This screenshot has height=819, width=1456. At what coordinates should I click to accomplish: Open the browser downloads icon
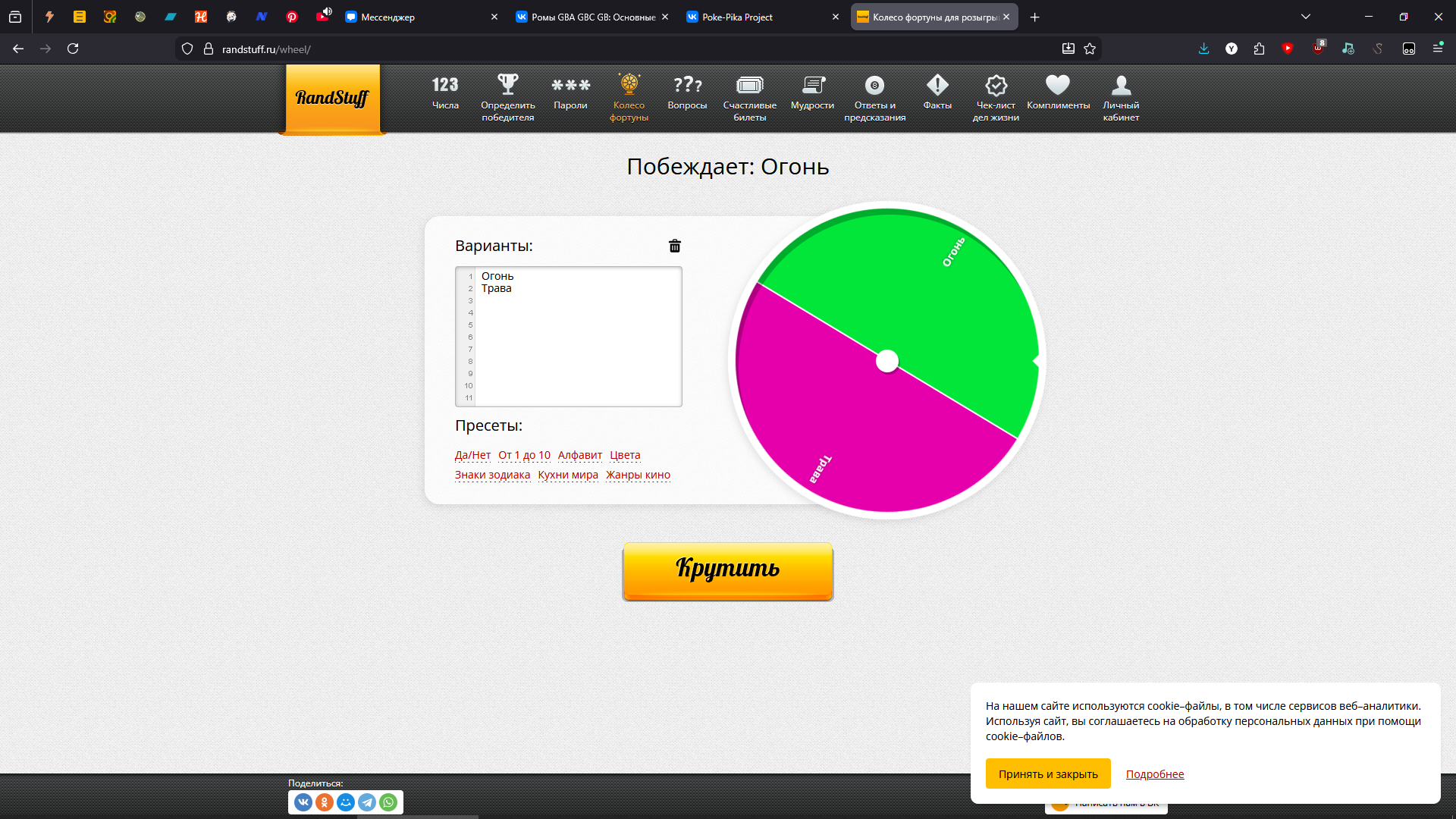[x=1203, y=49]
